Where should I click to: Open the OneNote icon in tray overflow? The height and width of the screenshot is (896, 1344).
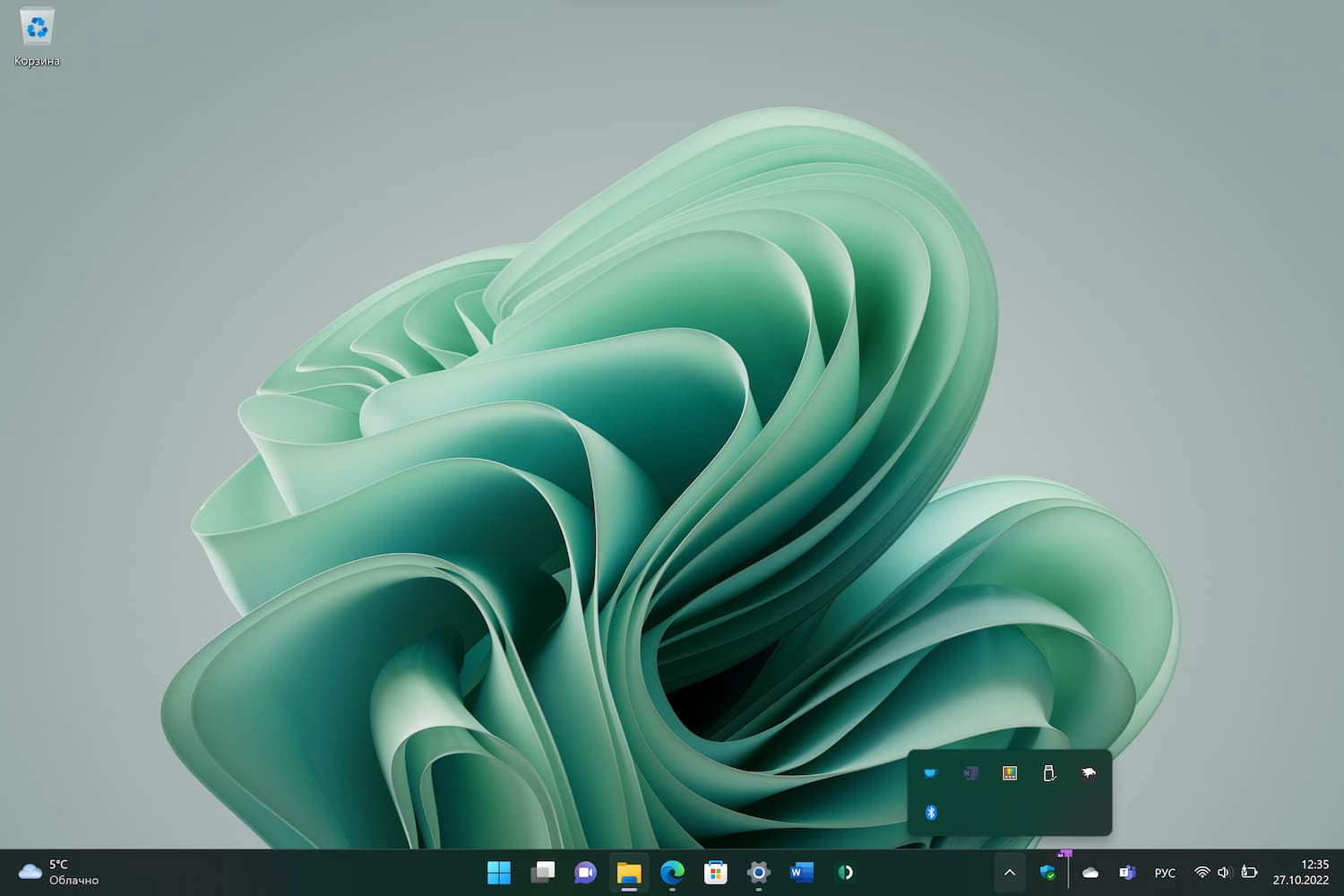(970, 773)
